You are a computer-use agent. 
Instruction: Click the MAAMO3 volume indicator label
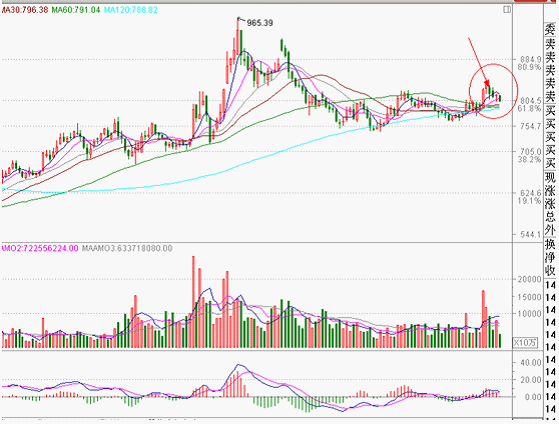pyautogui.click(x=127, y=248)
